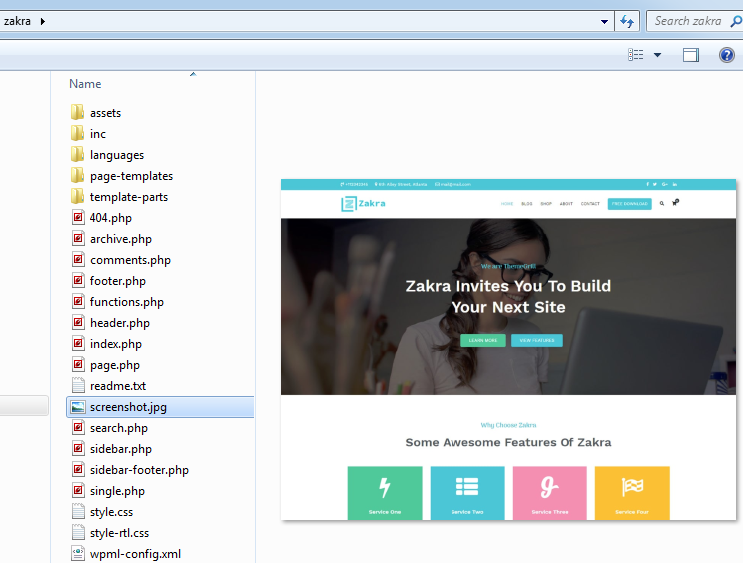Select the page-templates folder name

click(131, 176)
